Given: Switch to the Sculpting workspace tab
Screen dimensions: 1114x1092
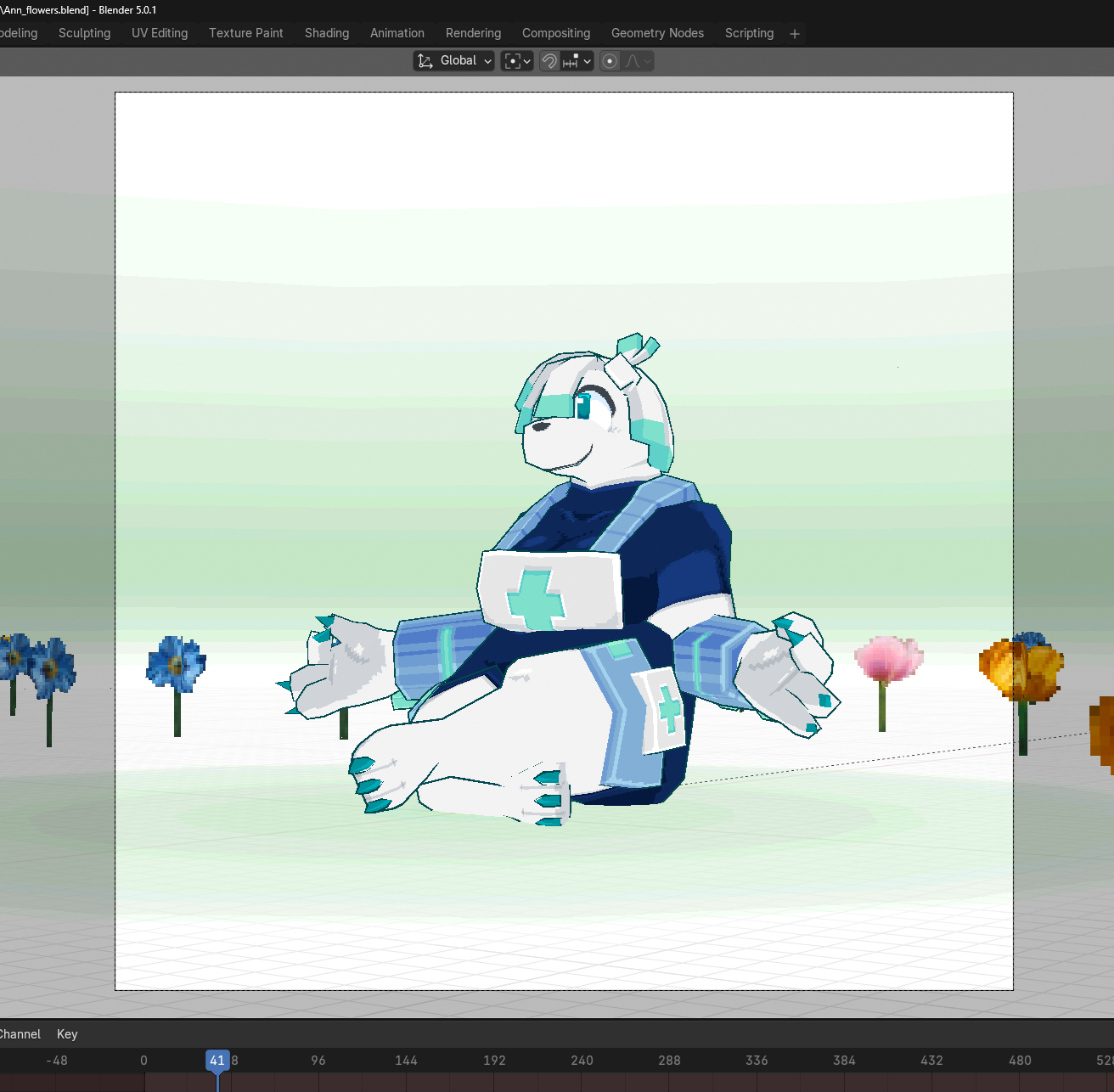Looking at the screenshot, I should 84,33.
